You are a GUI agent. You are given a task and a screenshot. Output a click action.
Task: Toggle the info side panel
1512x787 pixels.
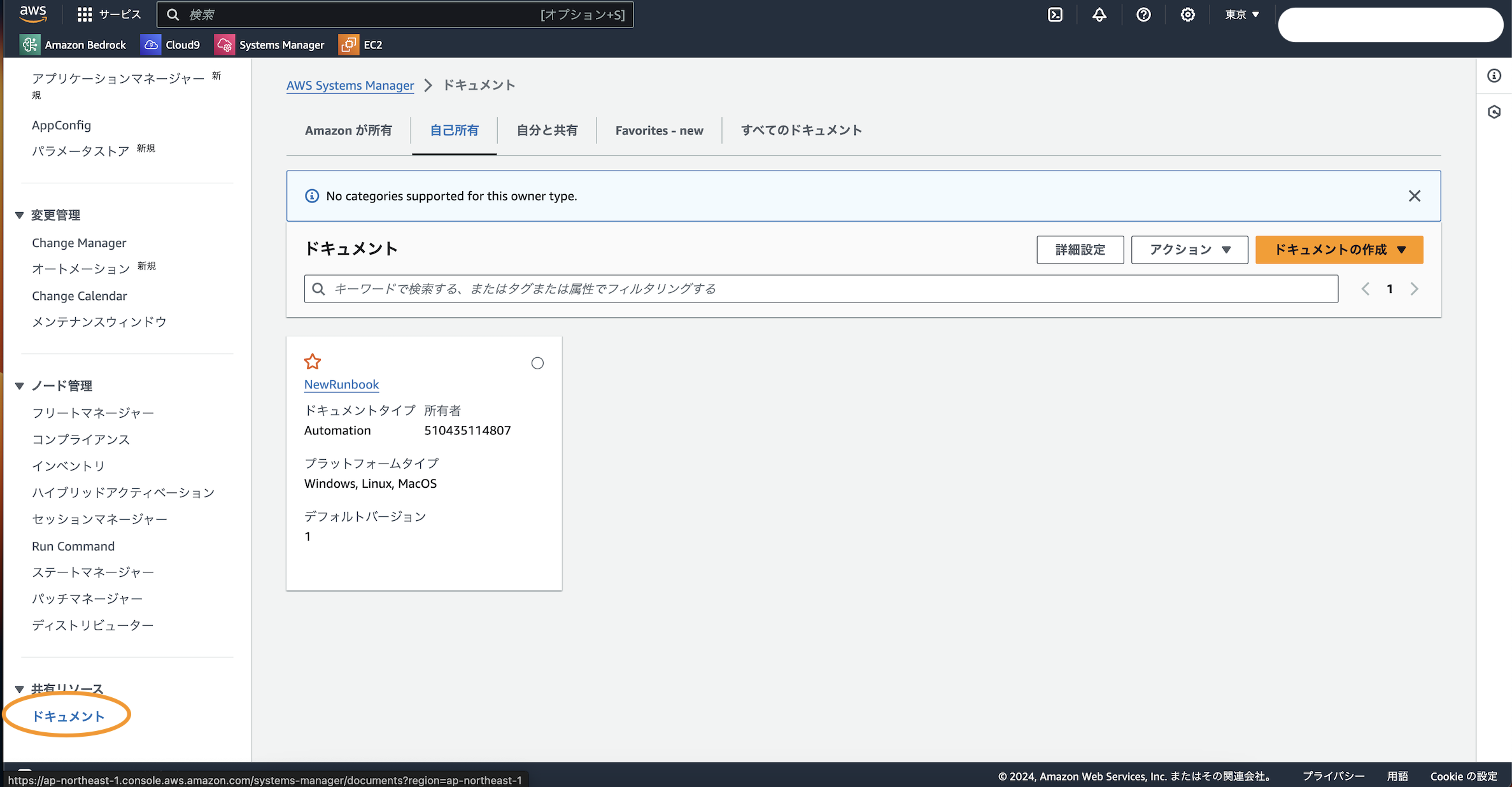pos(1495,75)
